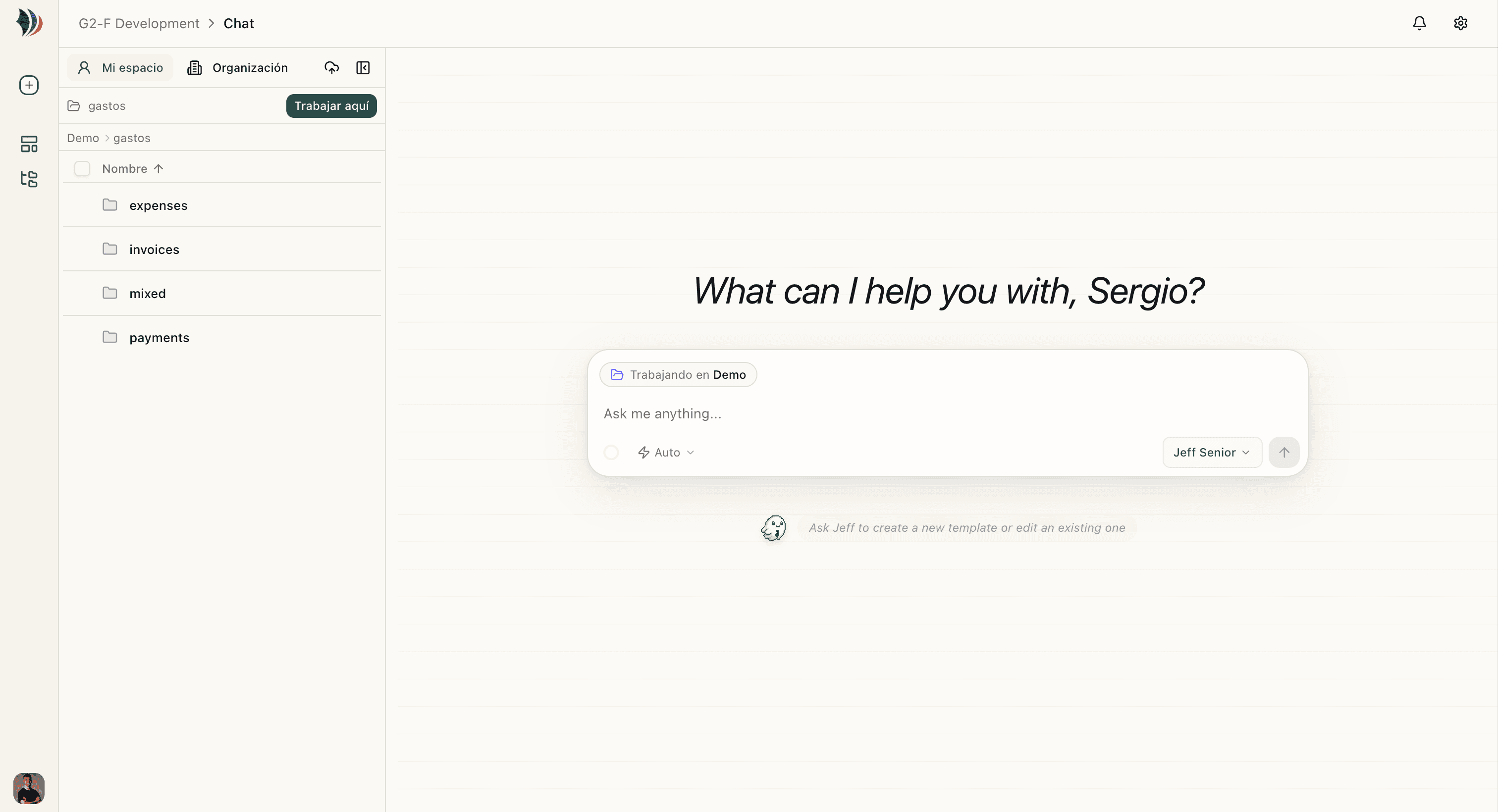Switch to the Organización tab
Screen dimensions: 1498x812
click(x=237, y=68)
